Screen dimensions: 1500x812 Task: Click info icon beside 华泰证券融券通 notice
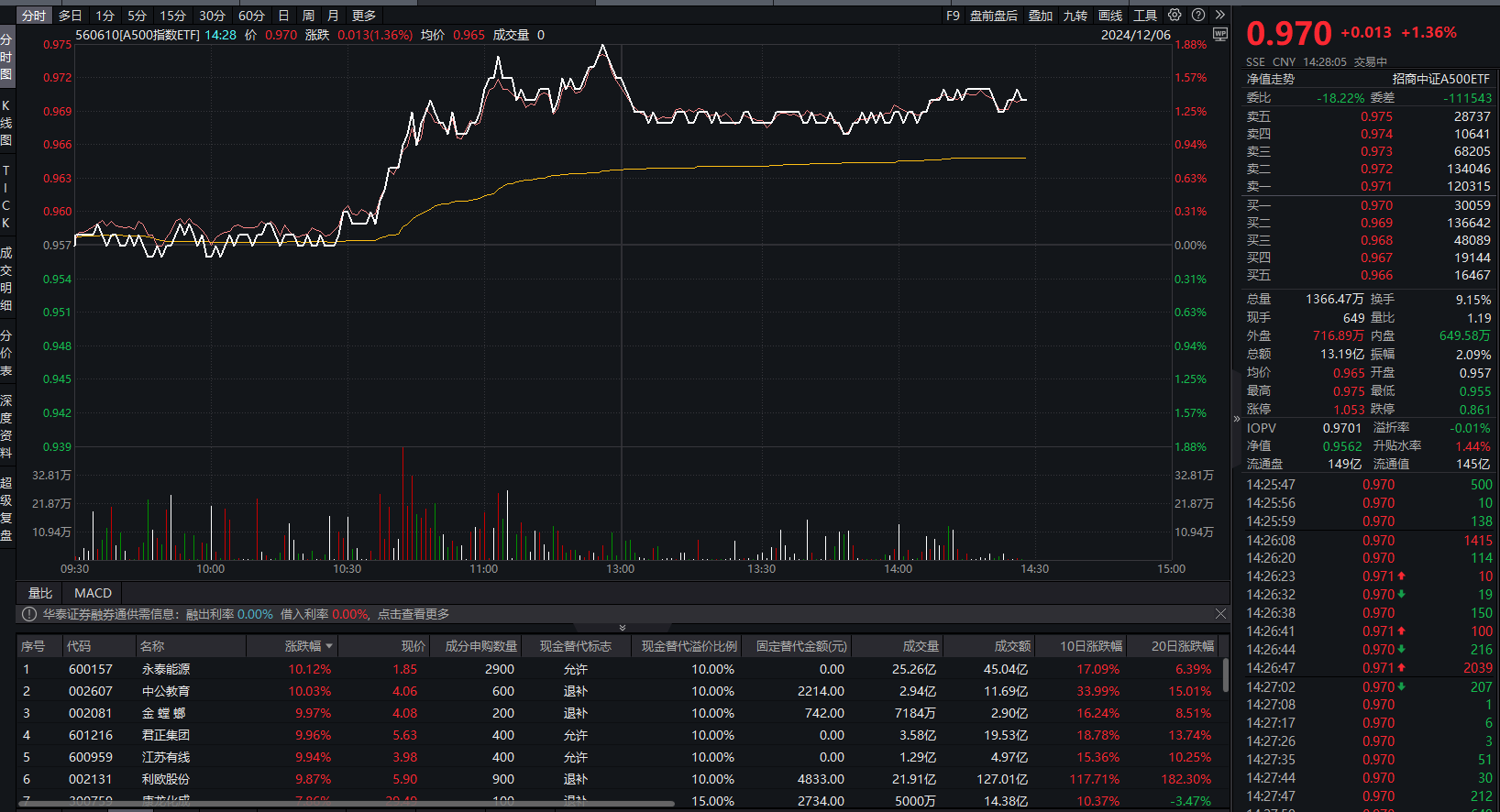(x=28, y=614)
